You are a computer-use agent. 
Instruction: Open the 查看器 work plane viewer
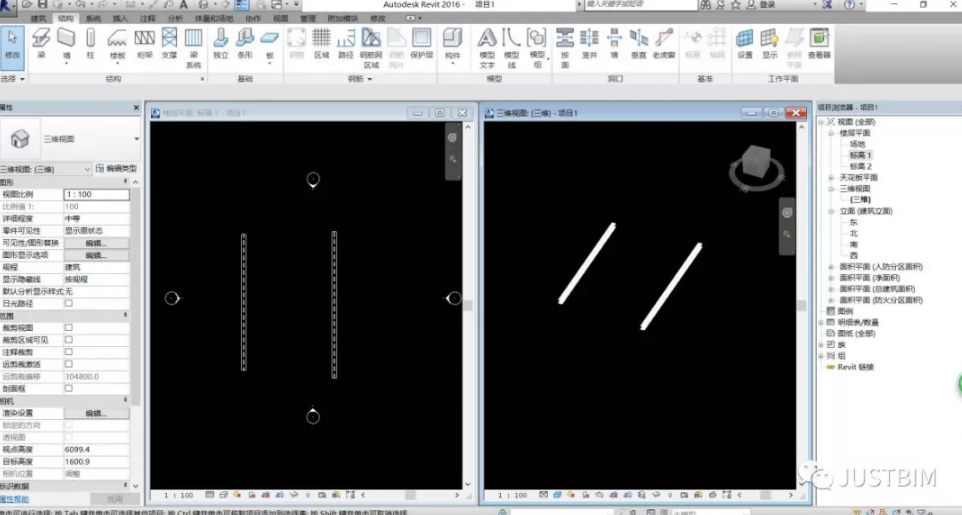[x=819, y=44]
